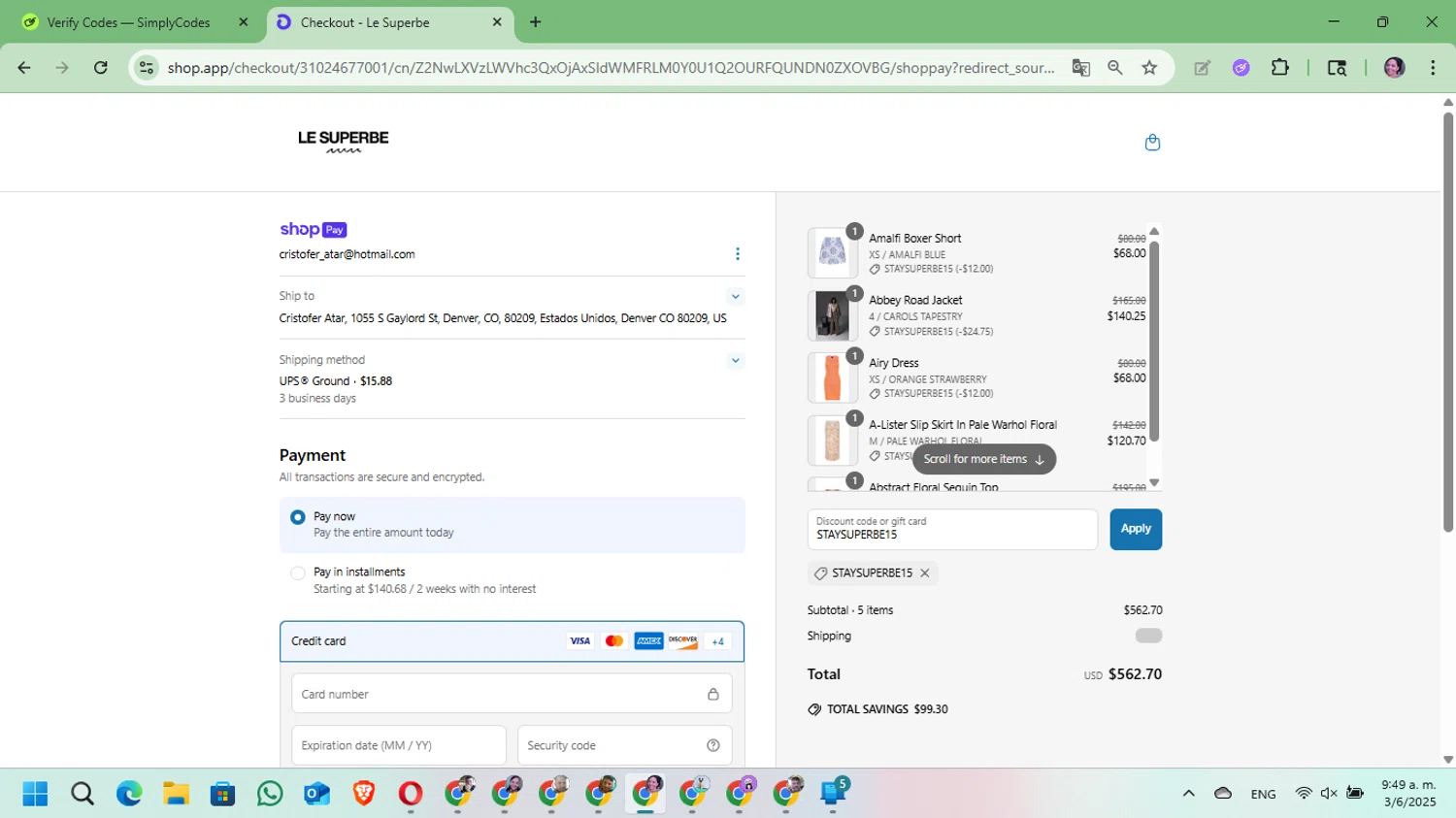Click the Le Superbe logo
Viewport: 1456px width, 818px height.
[344, 142]
